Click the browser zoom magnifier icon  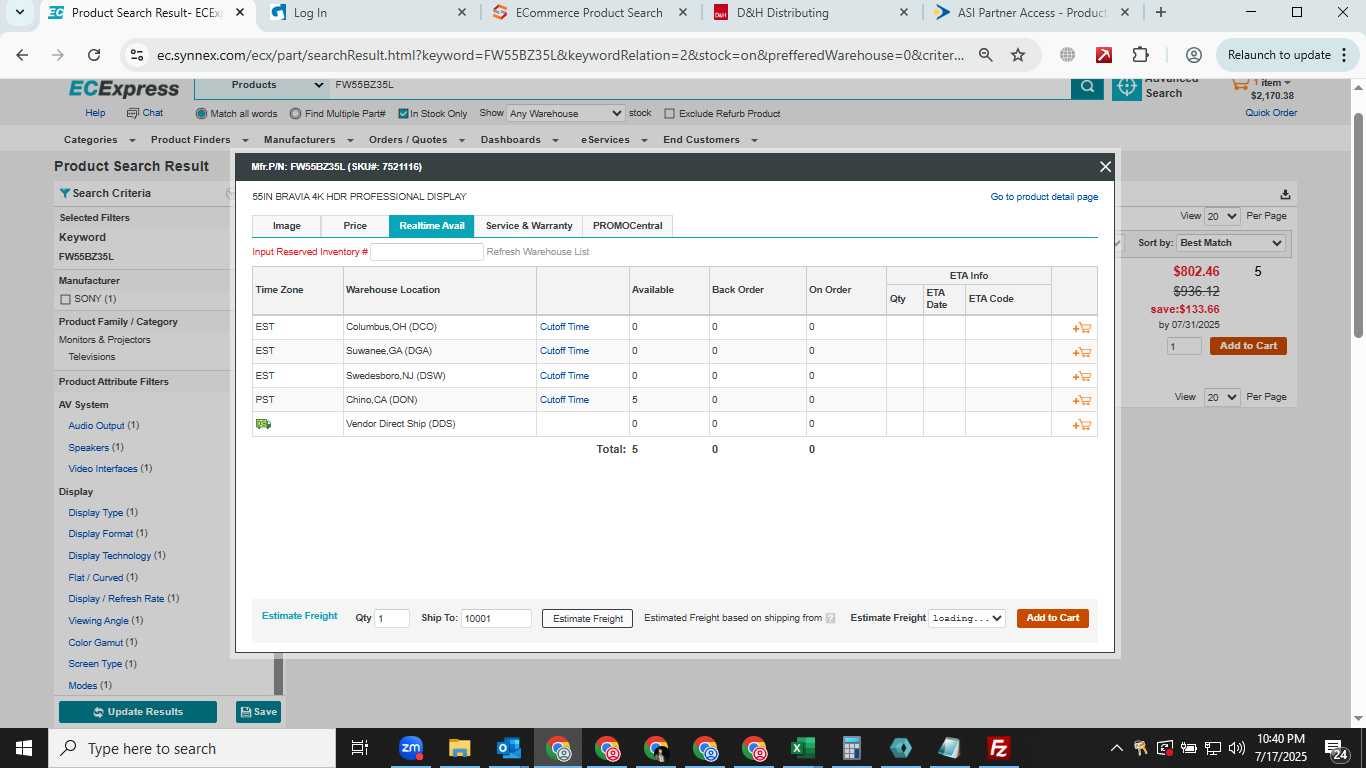click(x=985, y=55)
